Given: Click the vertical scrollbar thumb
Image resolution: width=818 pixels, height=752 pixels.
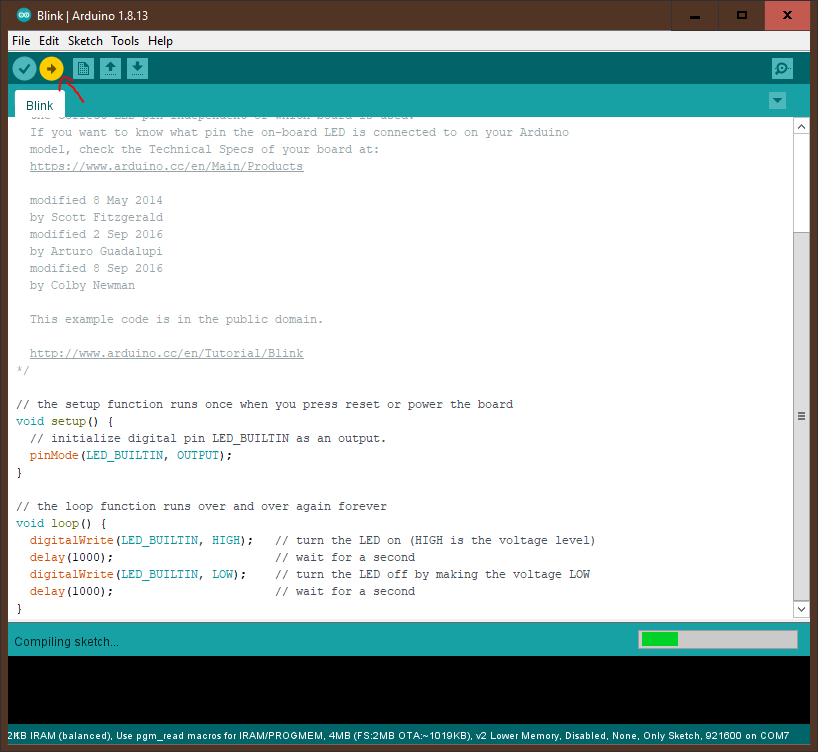Looking at the screenshot, I should pos(801,416).
